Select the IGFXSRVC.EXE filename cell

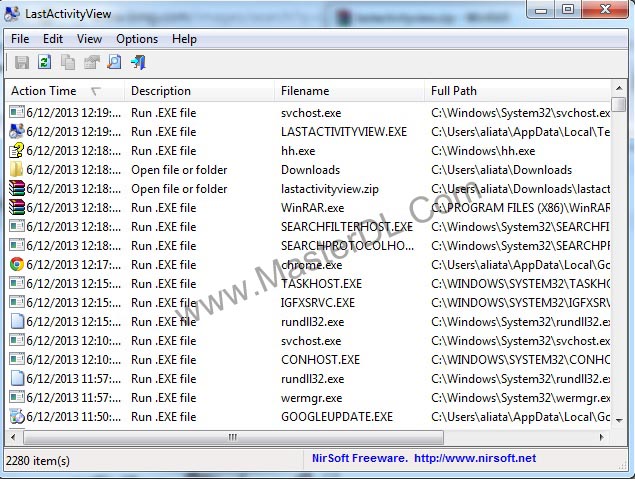pyautogui.click(x=318, y=303)
